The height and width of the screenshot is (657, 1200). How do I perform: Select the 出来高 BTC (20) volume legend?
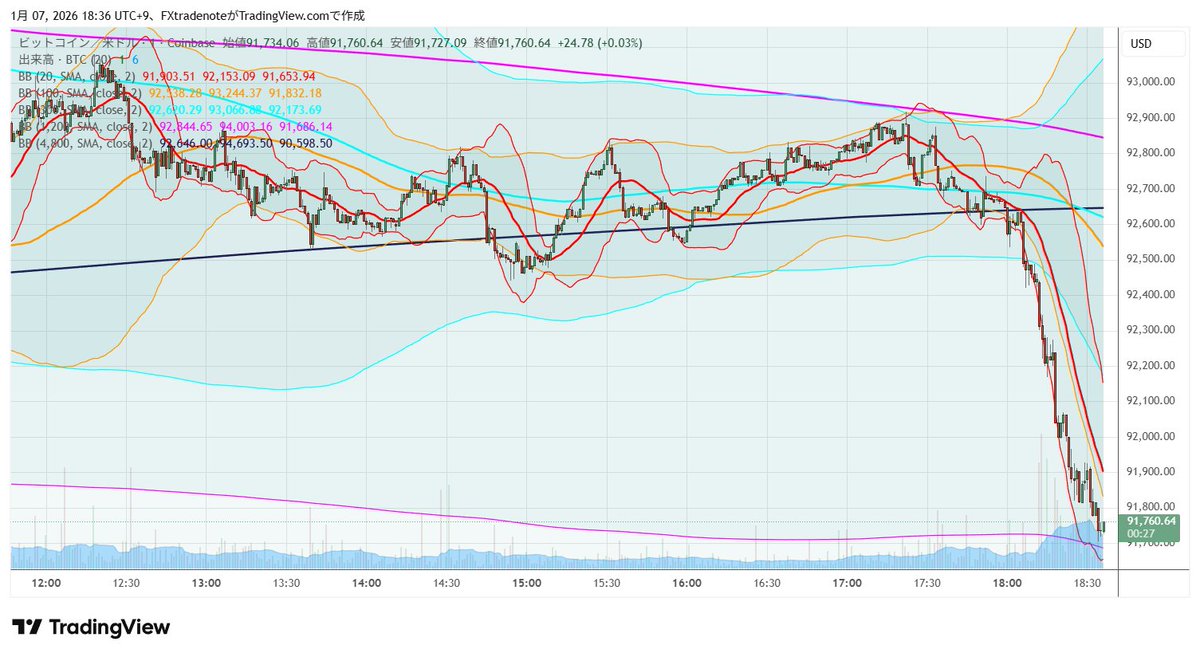64,60
